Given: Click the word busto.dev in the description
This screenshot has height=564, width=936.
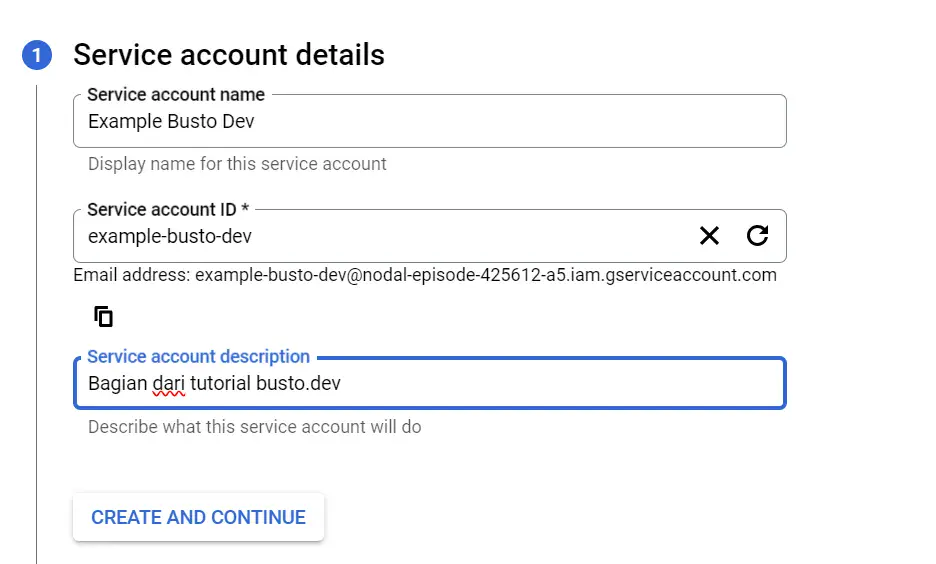Looking at the screenshot, I should (x=298, y=383).
